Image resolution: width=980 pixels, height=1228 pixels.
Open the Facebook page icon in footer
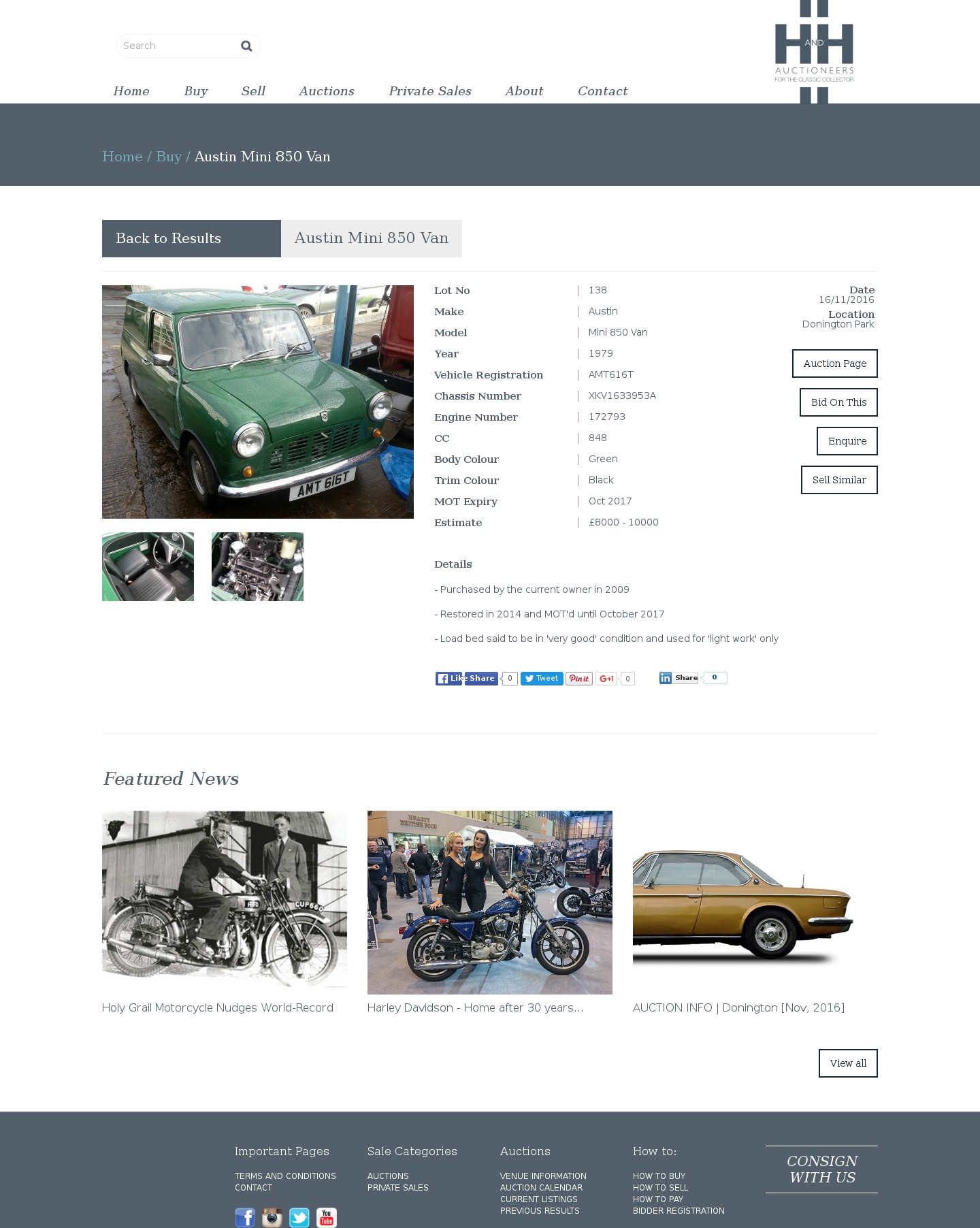pos(245,1217)
